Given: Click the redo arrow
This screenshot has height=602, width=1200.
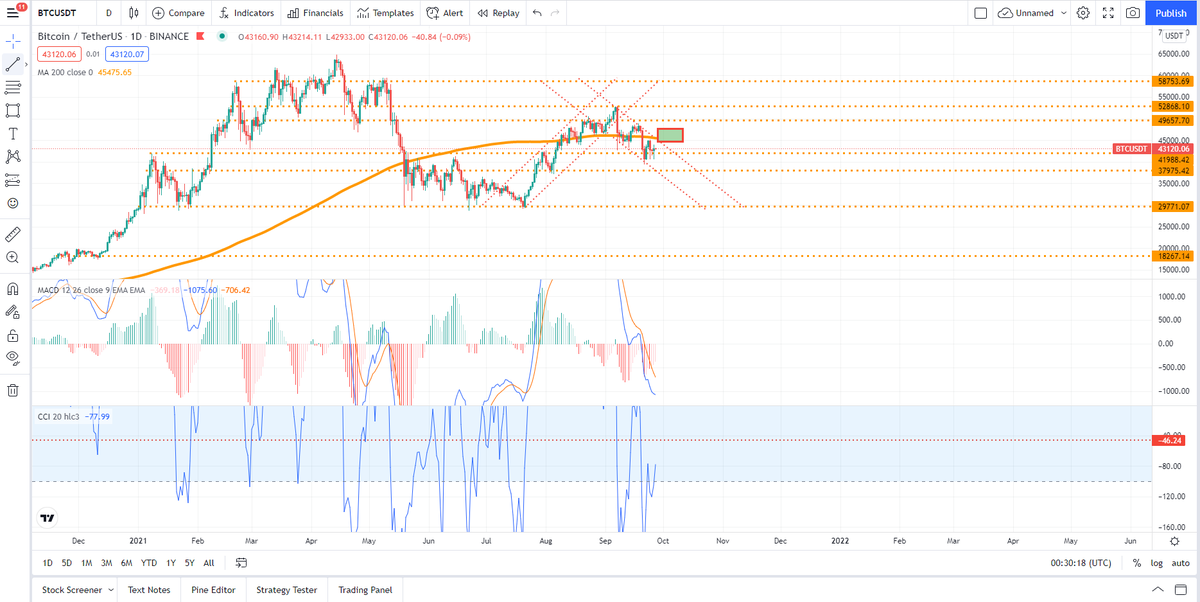Looking at the screenshot, I should tap(555, 13).
